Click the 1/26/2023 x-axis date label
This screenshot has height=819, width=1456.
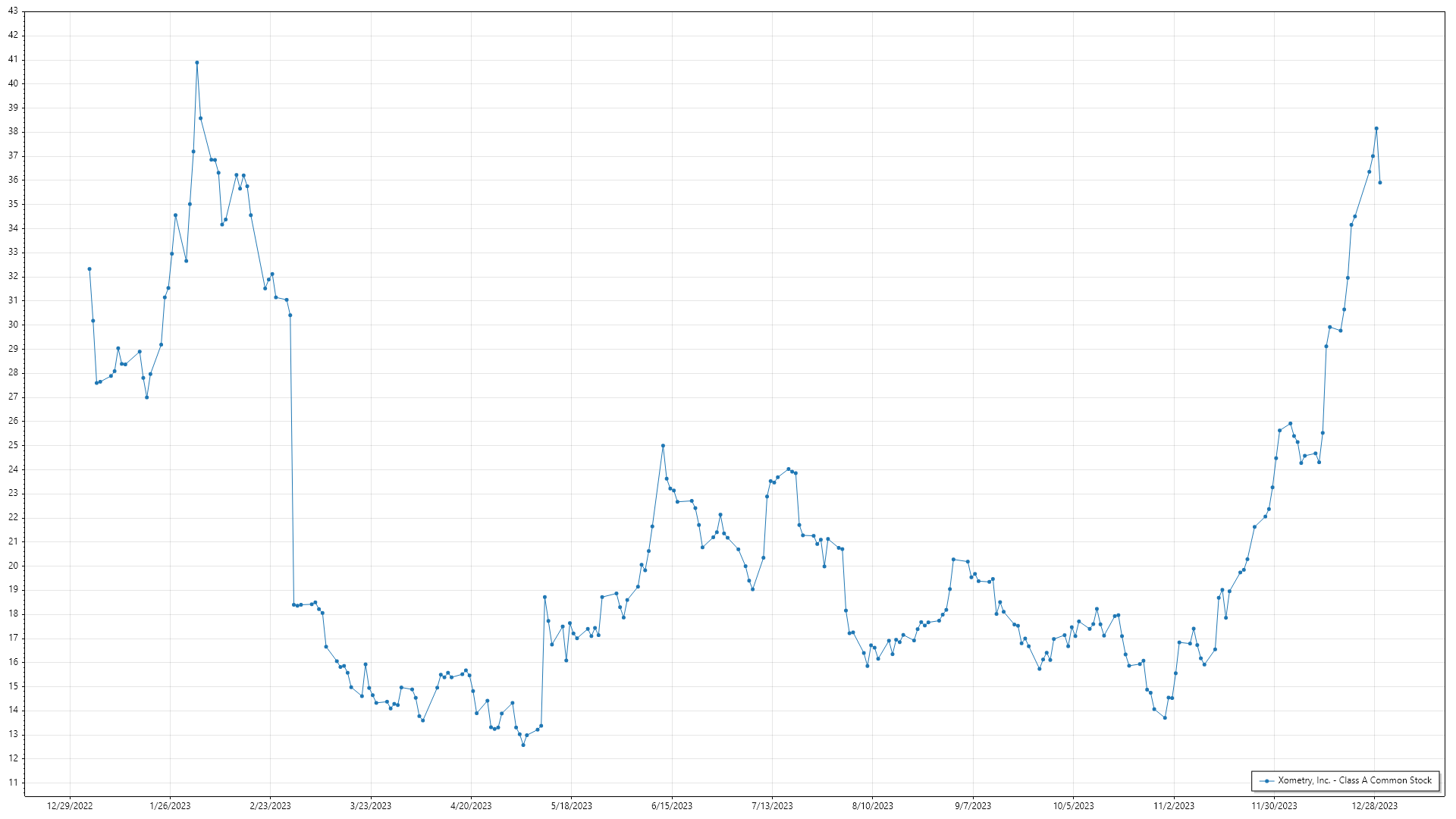click(170, 806)
